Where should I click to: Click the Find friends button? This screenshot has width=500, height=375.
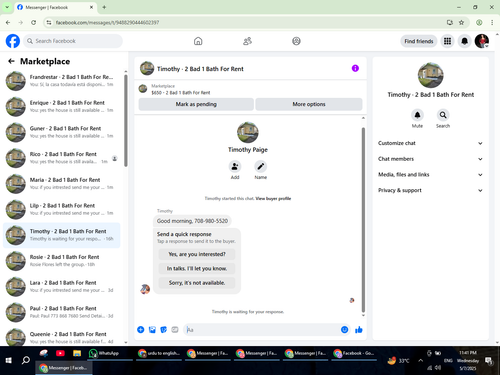419,41
